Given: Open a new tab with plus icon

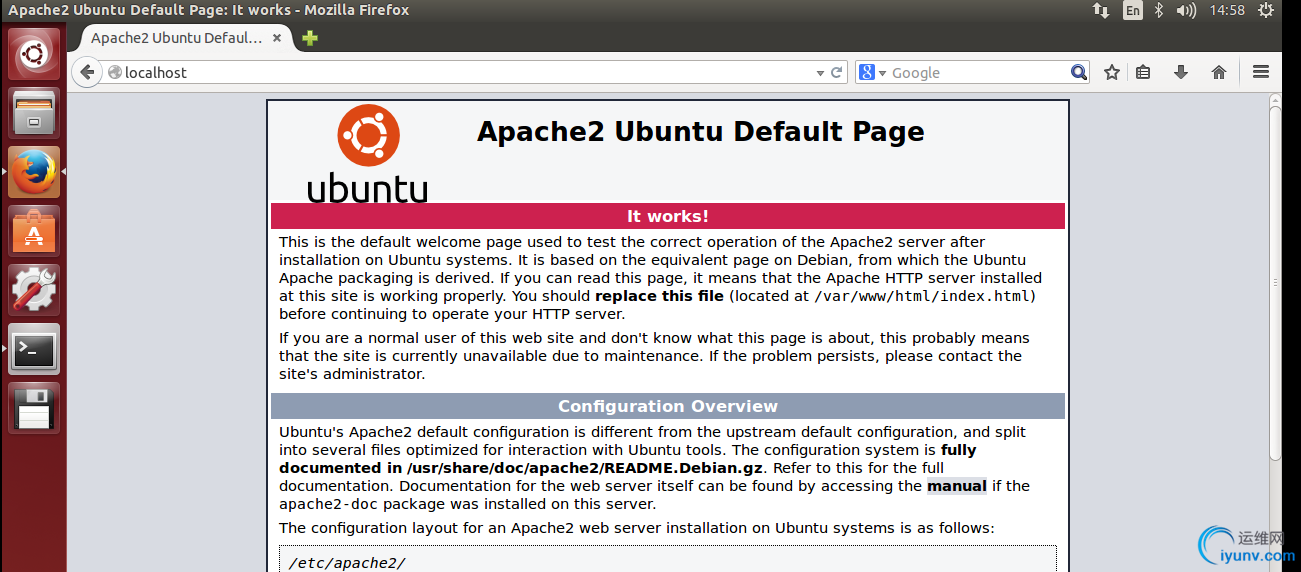Looking at the screenshot, I should [310, 38].
